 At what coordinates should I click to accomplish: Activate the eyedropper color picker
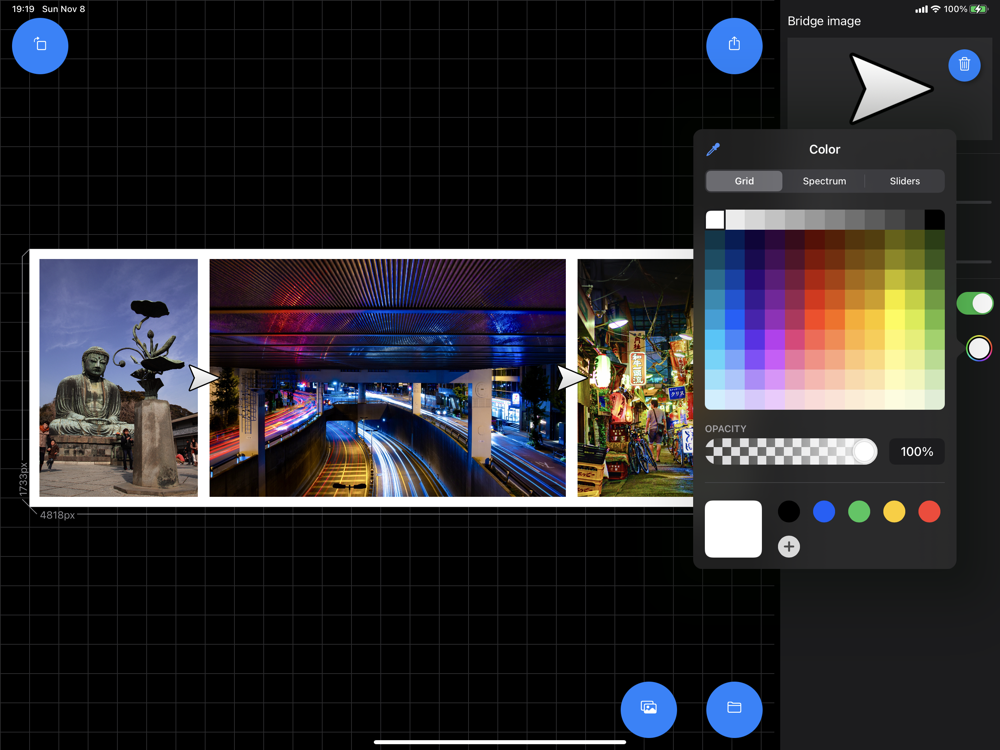pos(713,149)
